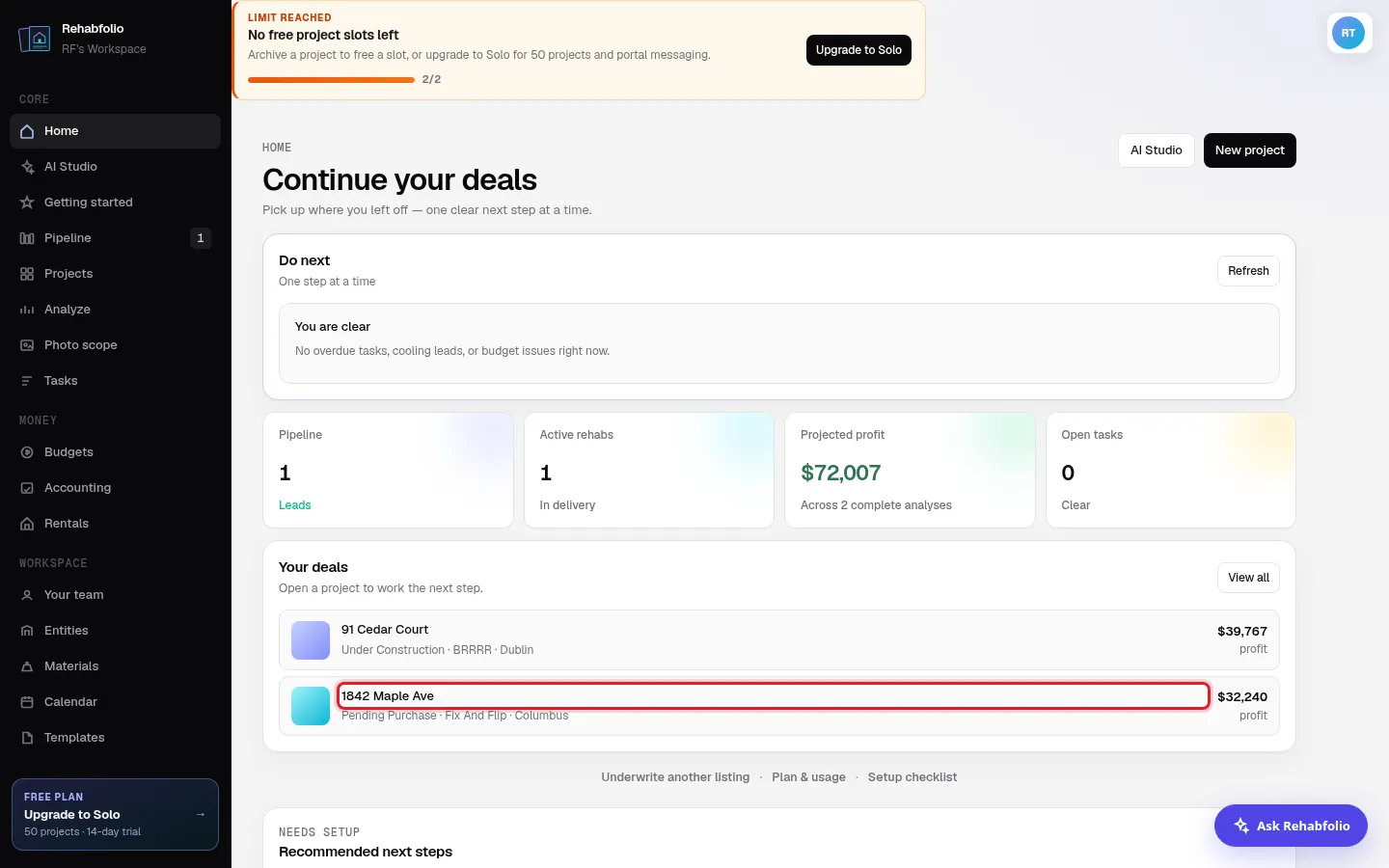Click the $32,240 profit figure
The image size is (1389, 868).
(x=1242, y=697)
